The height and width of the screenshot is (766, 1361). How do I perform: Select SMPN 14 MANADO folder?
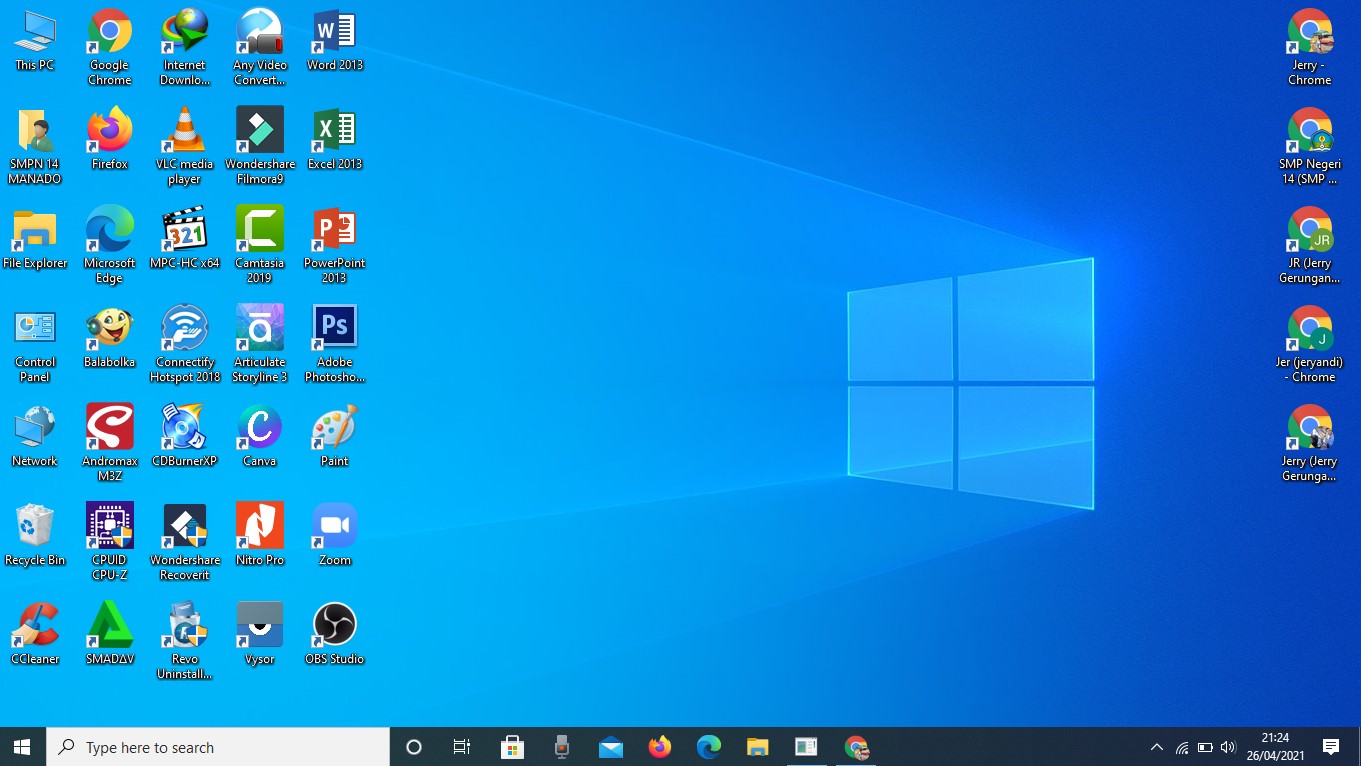[34, 146]
